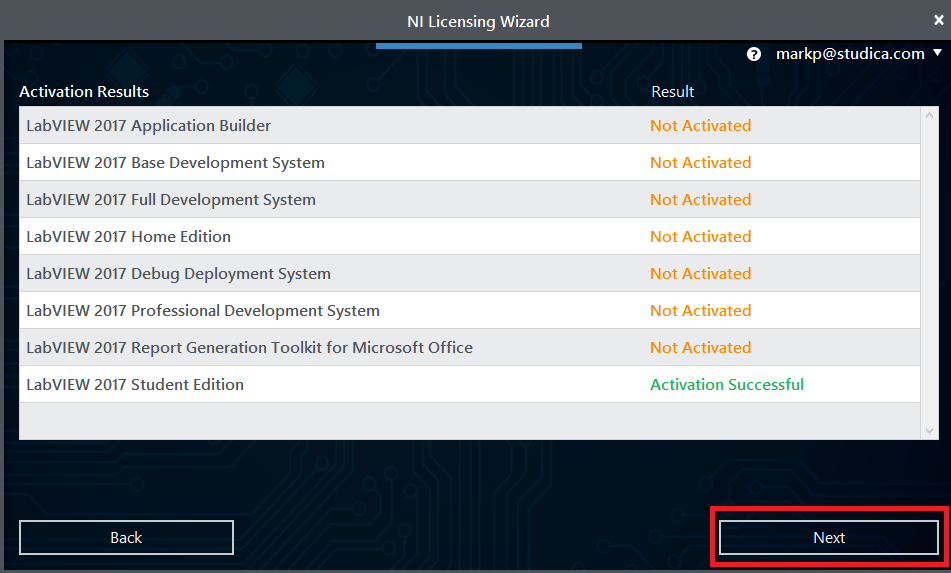The width and height of the screenshot is (951, 573).
Task: Click the Result column header
Action: click(673, 92)
